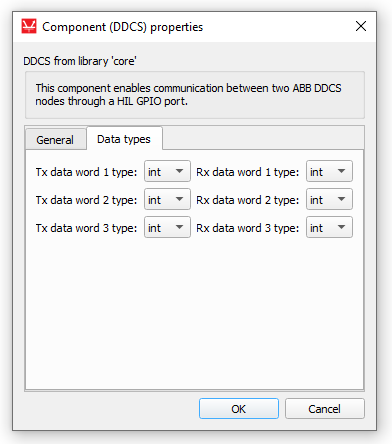This screenshot has width=392, height=444.
Task: Click the "DDCS from library 'core'" heading
Action: (x=80, y=61)
